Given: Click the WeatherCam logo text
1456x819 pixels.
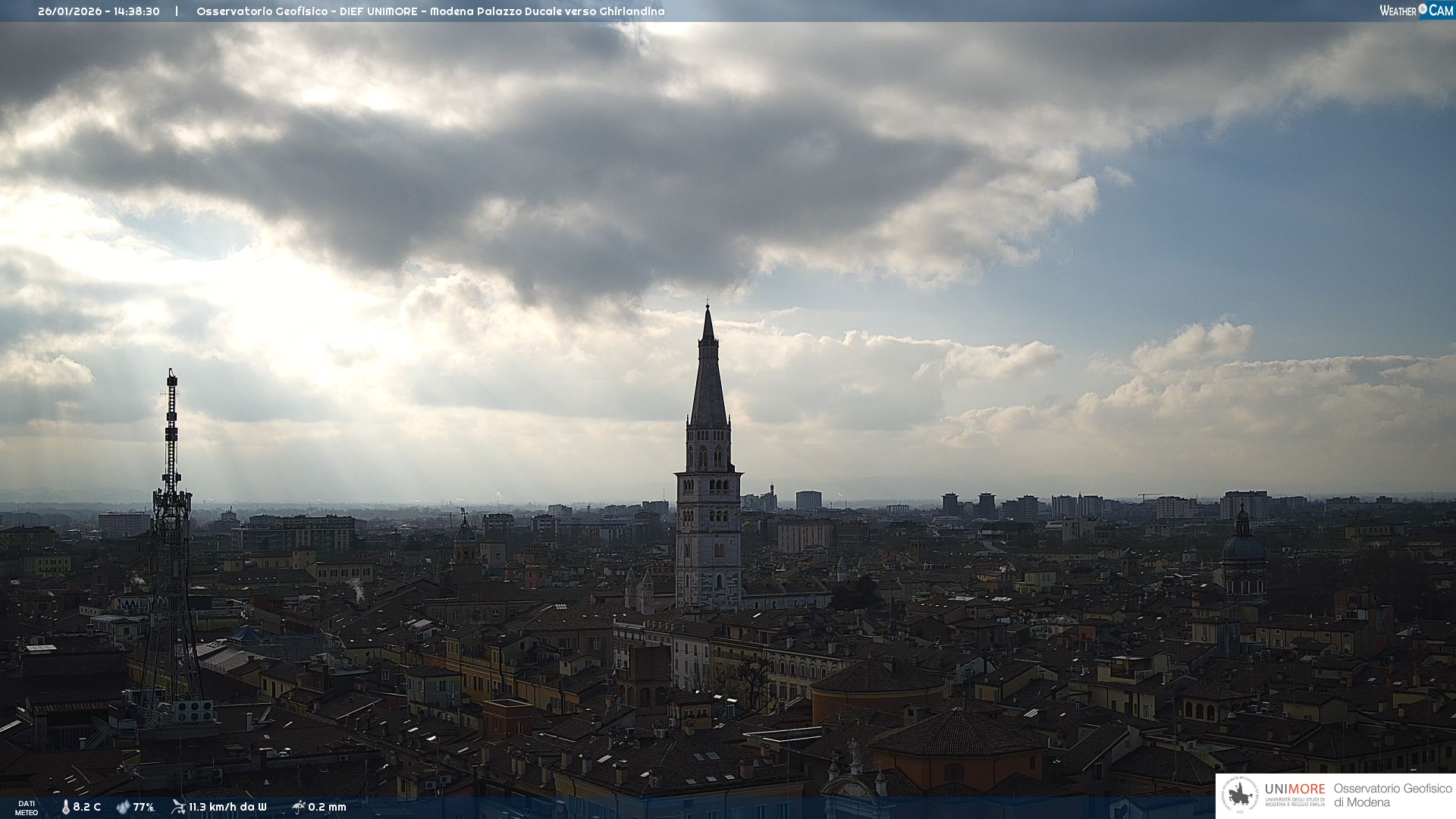Looking at the screenshot, I should 1398,11.
